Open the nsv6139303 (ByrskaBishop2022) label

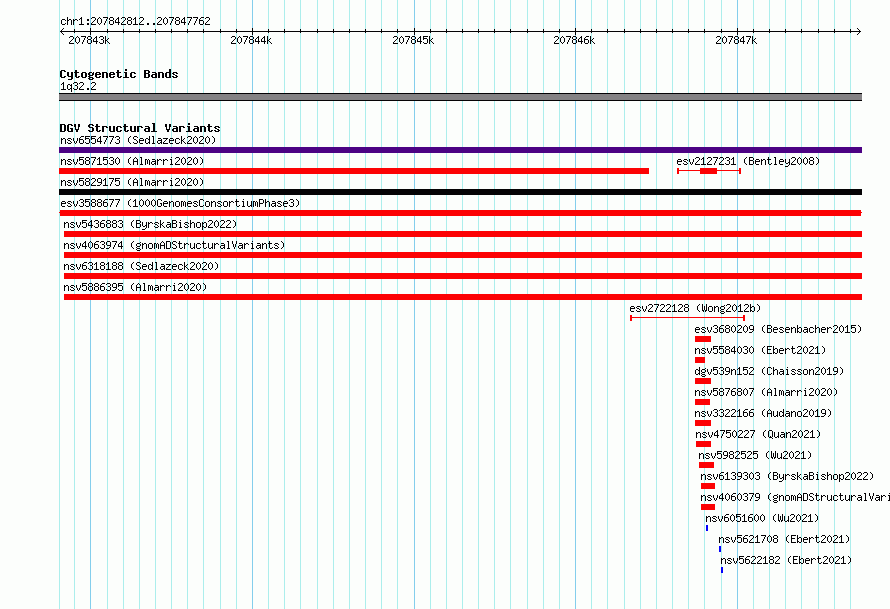787,476
